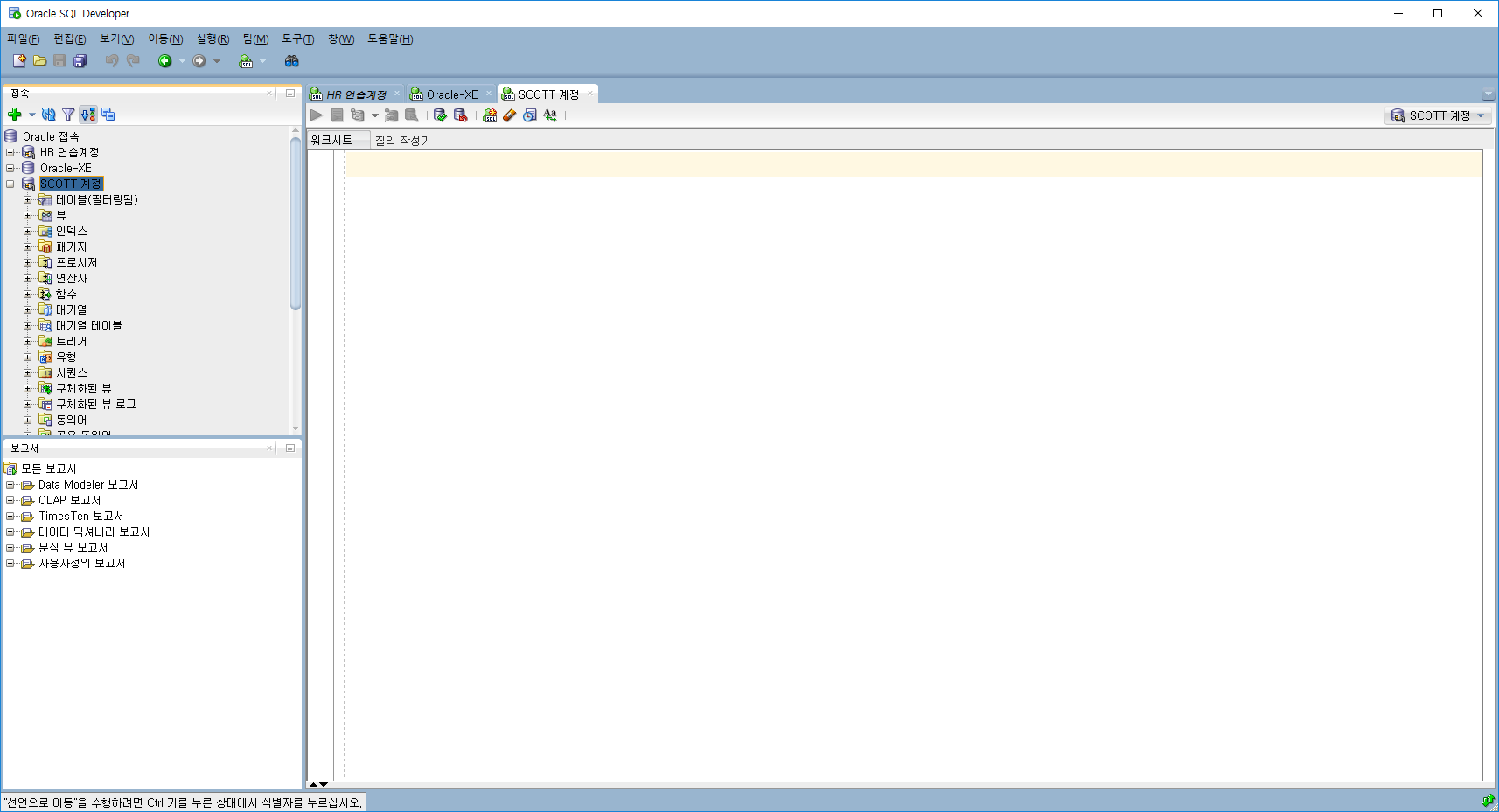Click the funnel Filter icon in connections panel

[68, 115]
